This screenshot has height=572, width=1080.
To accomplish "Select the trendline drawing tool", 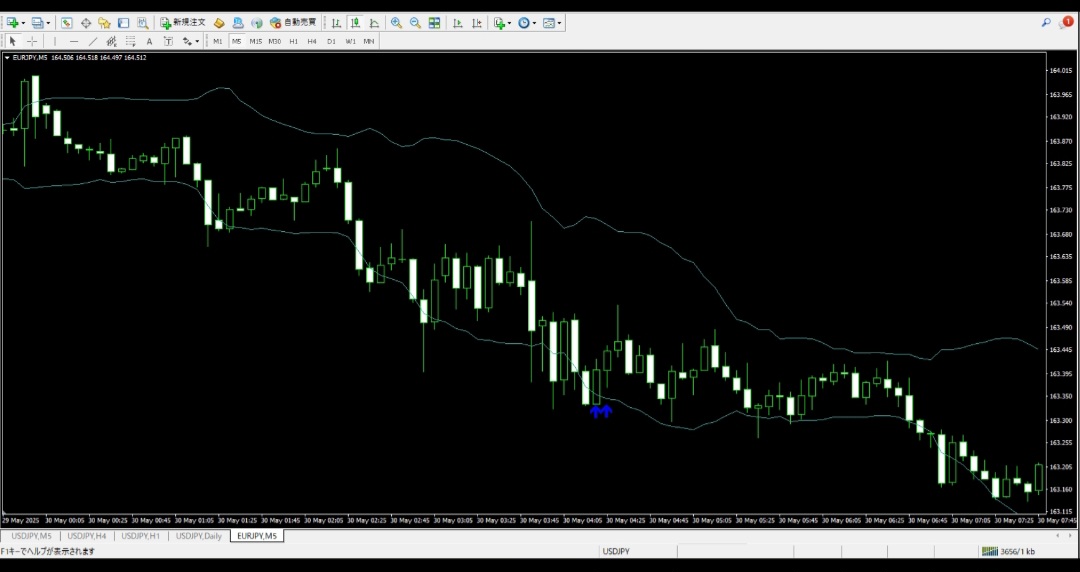I will [x=93, y=41].
